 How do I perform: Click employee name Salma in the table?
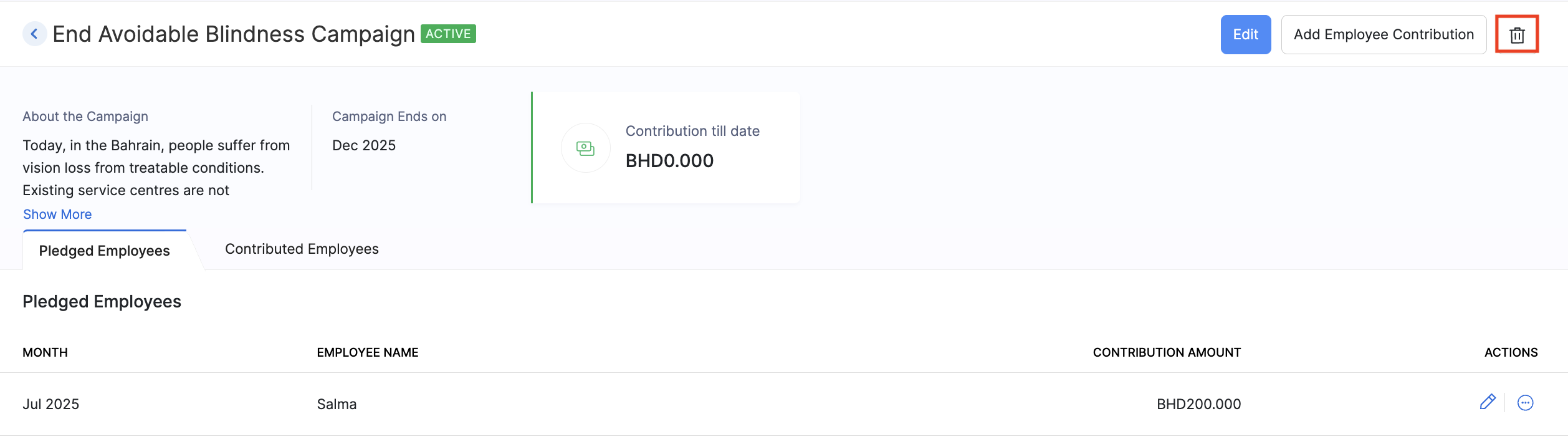tap(337, 404)
